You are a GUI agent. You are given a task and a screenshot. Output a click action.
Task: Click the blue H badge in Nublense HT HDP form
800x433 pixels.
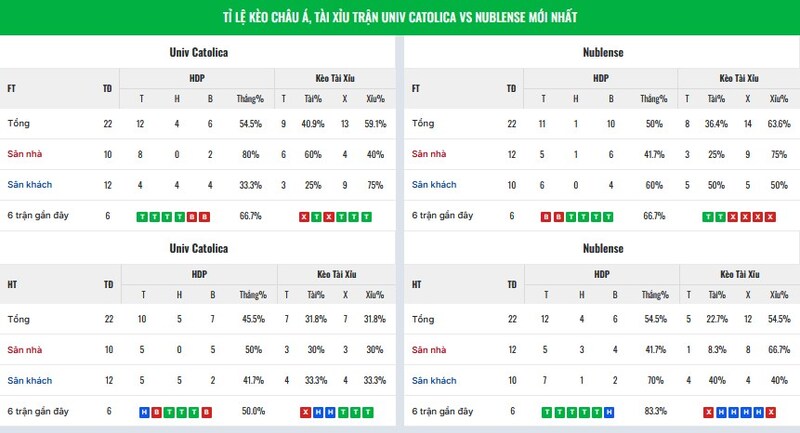point(609,412)
